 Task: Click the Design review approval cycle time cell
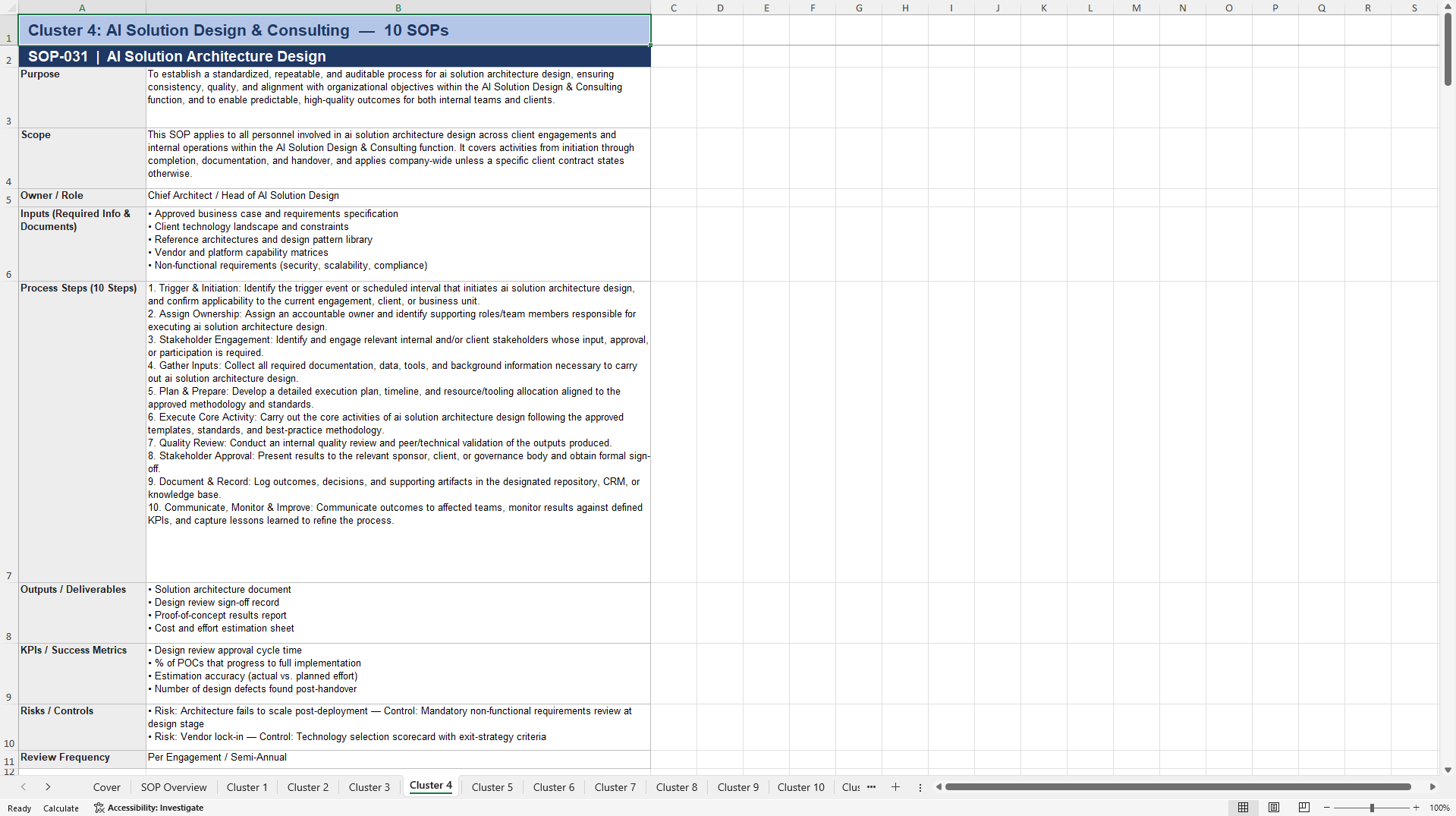coord(398,673)
